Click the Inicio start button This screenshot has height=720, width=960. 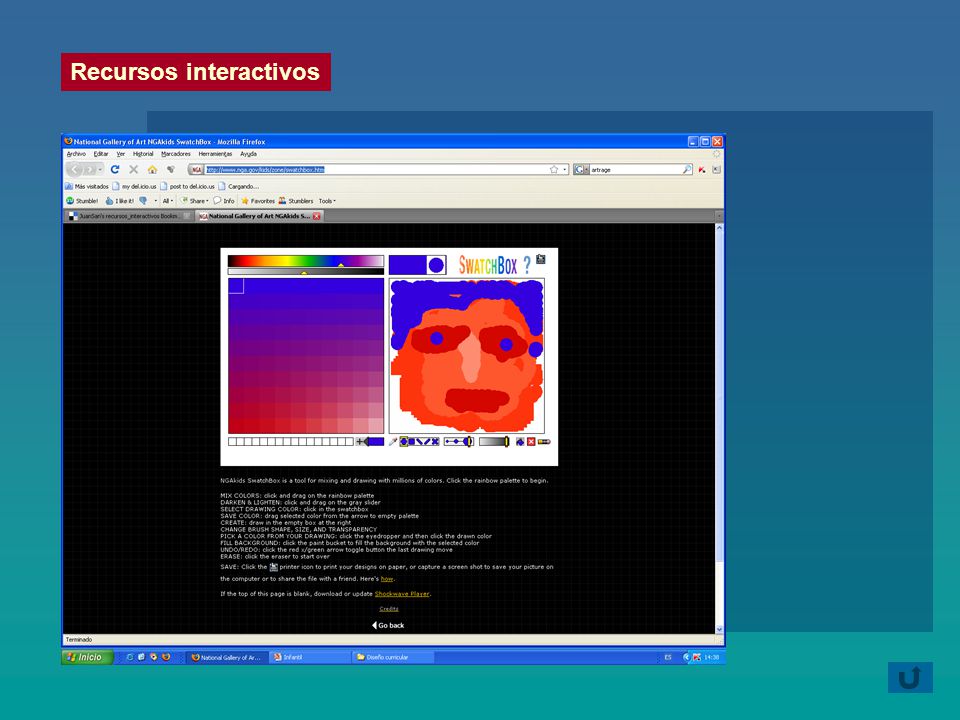88,657
